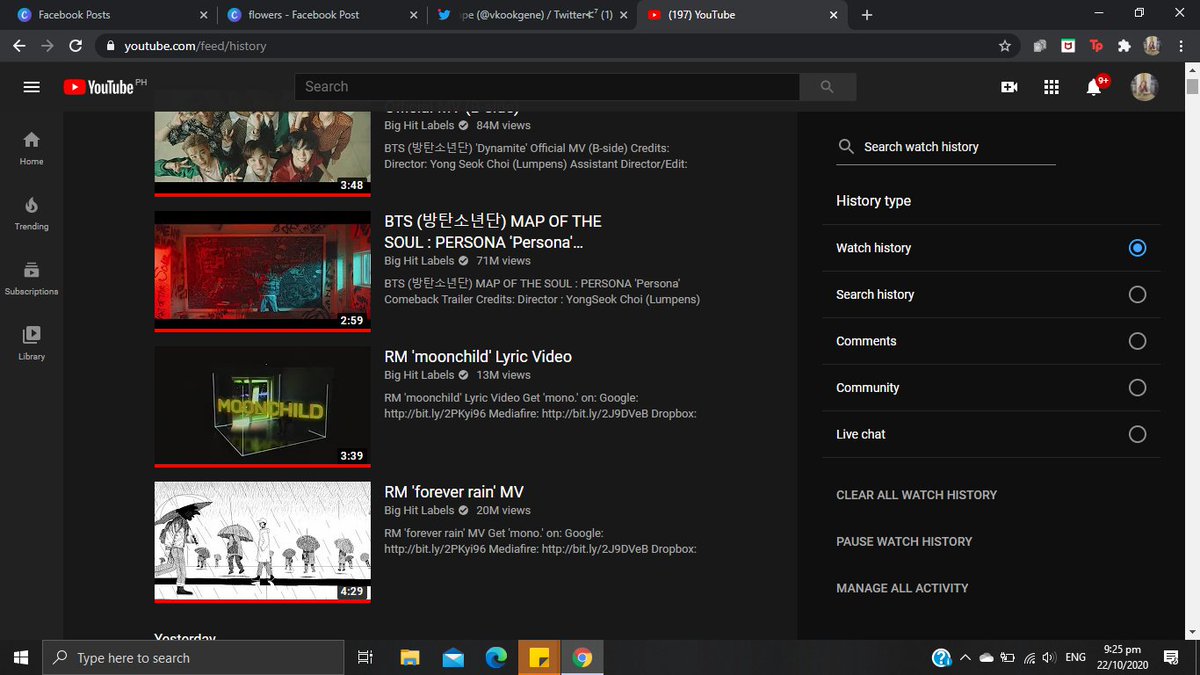
Task: Click PAUSE WATCH HISTORY
Action: tap(904, 542)
